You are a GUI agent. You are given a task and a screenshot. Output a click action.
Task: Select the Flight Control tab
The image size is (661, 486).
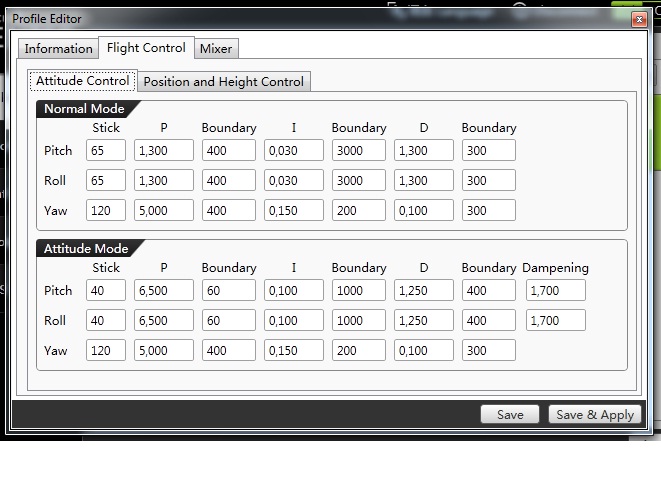(146, 48)
